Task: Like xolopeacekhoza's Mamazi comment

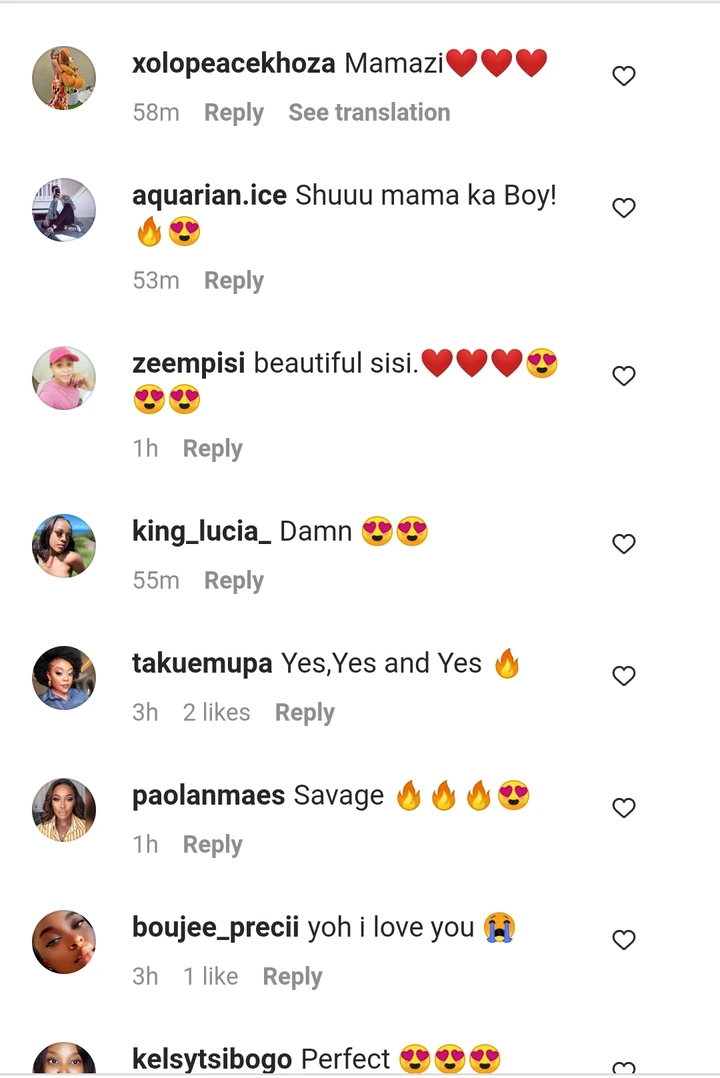Action: pos(624,76)
